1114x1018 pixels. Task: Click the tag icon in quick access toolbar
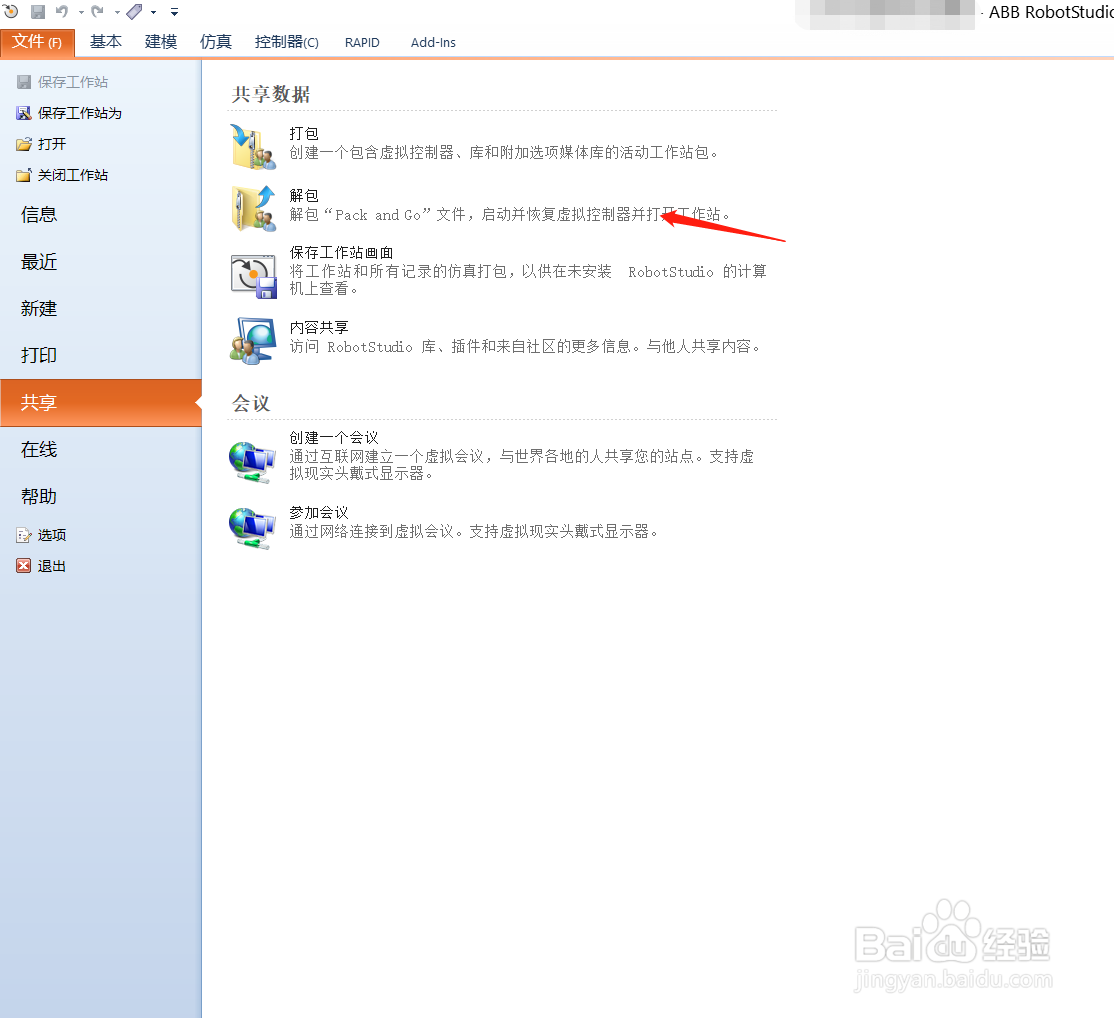click(x=135, y=11)
